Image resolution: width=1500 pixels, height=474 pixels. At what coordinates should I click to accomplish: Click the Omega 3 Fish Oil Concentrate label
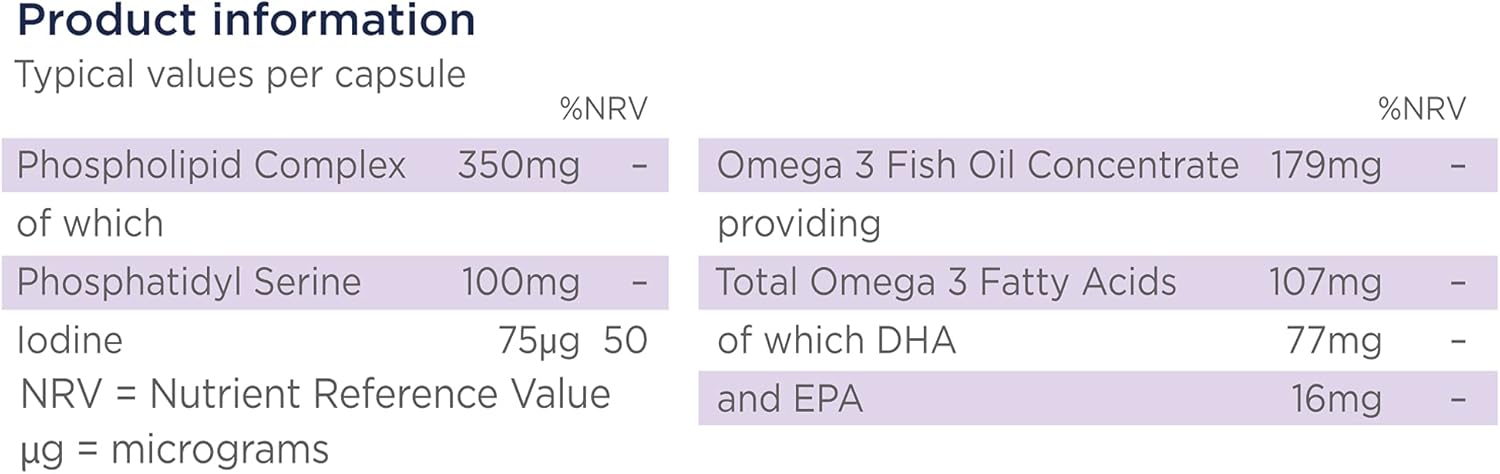[x=977, y=165]
